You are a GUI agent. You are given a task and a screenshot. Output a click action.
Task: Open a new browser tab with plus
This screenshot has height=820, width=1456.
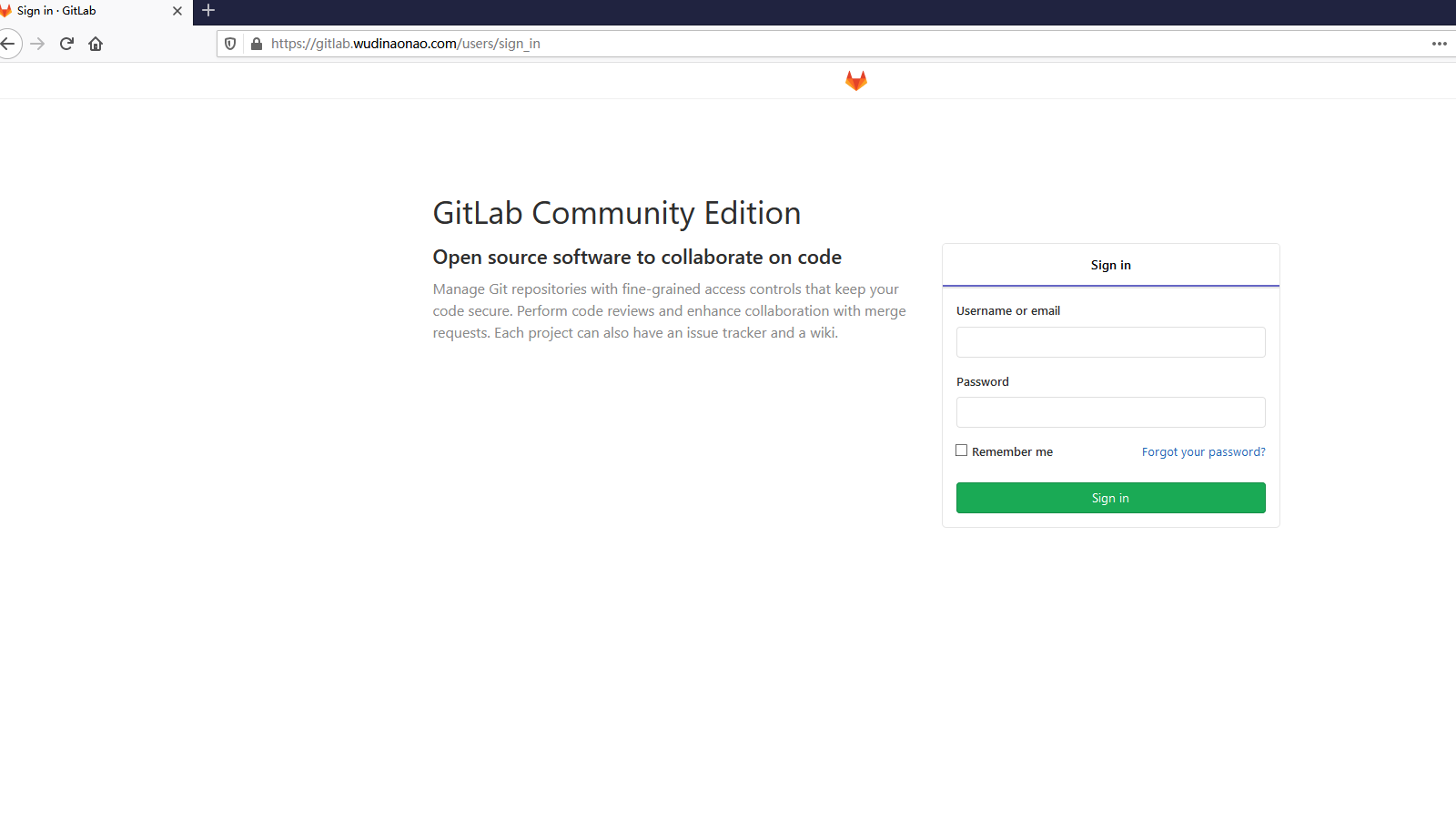coord(208,11)
